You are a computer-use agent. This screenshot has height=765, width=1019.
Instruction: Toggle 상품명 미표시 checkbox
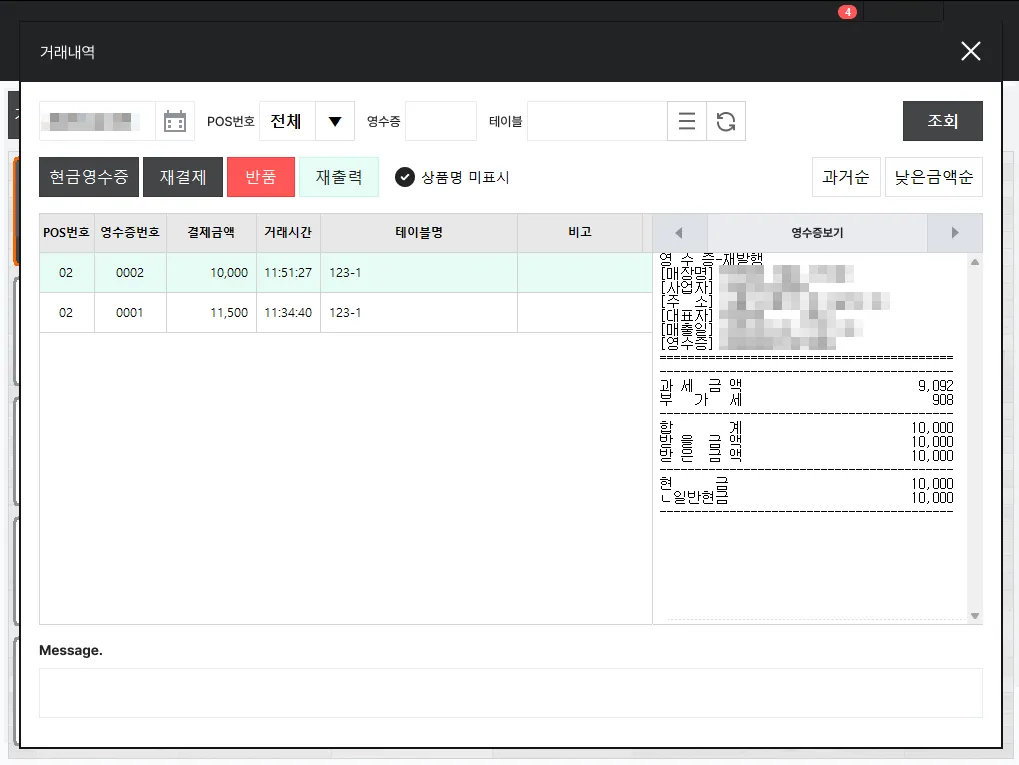pos(405,177)
